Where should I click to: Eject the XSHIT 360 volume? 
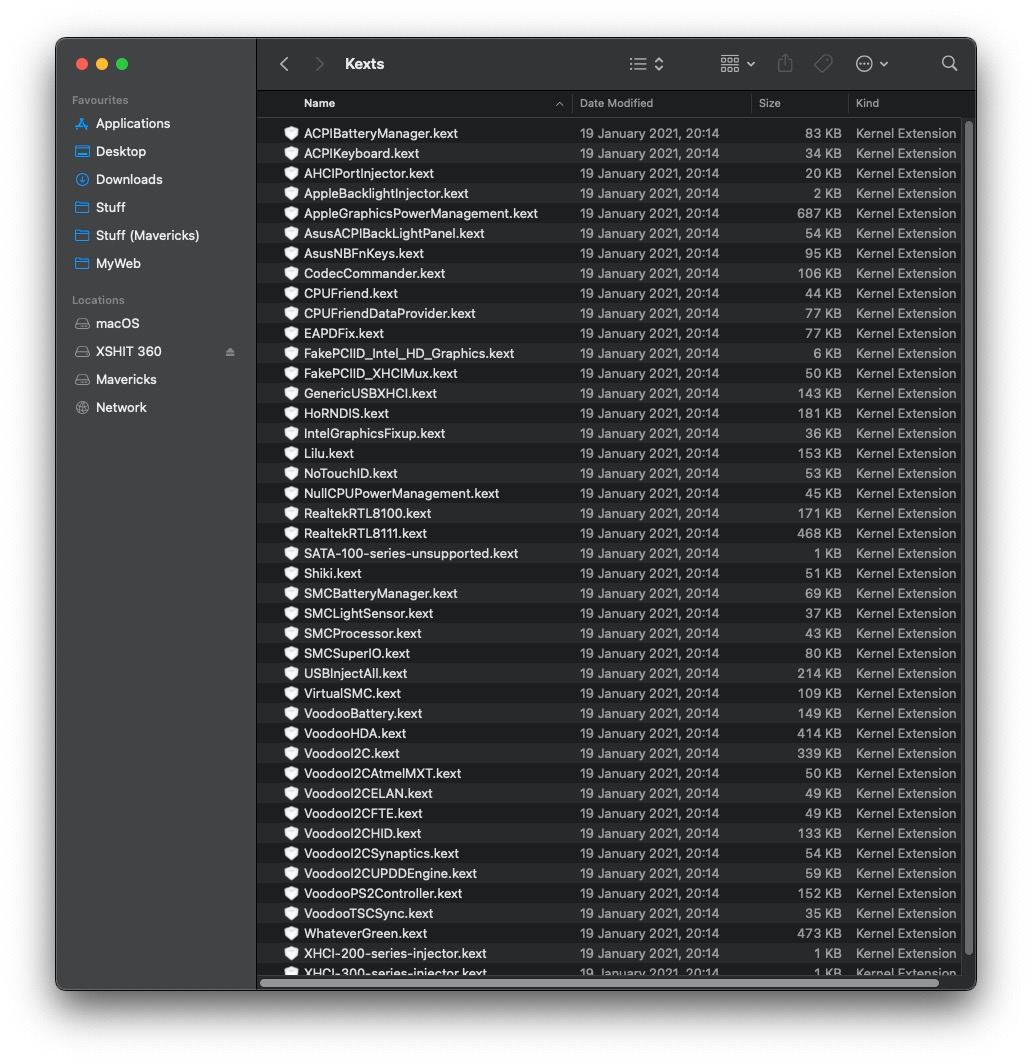230,352
